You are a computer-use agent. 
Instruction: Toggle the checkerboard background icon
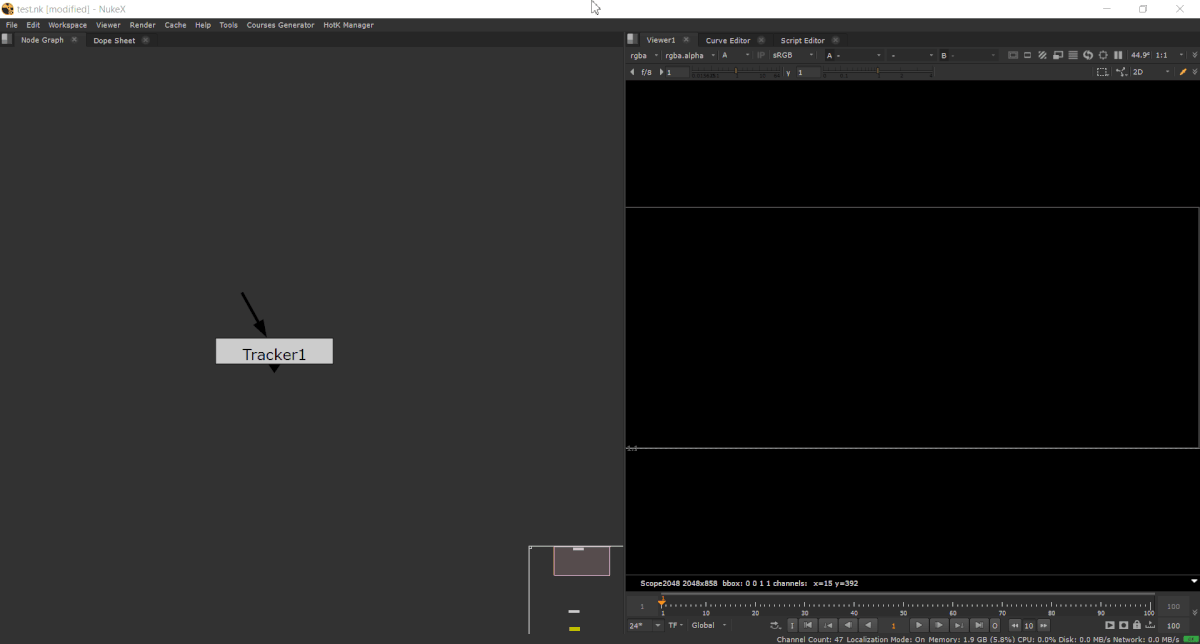tap(1042, 56)
